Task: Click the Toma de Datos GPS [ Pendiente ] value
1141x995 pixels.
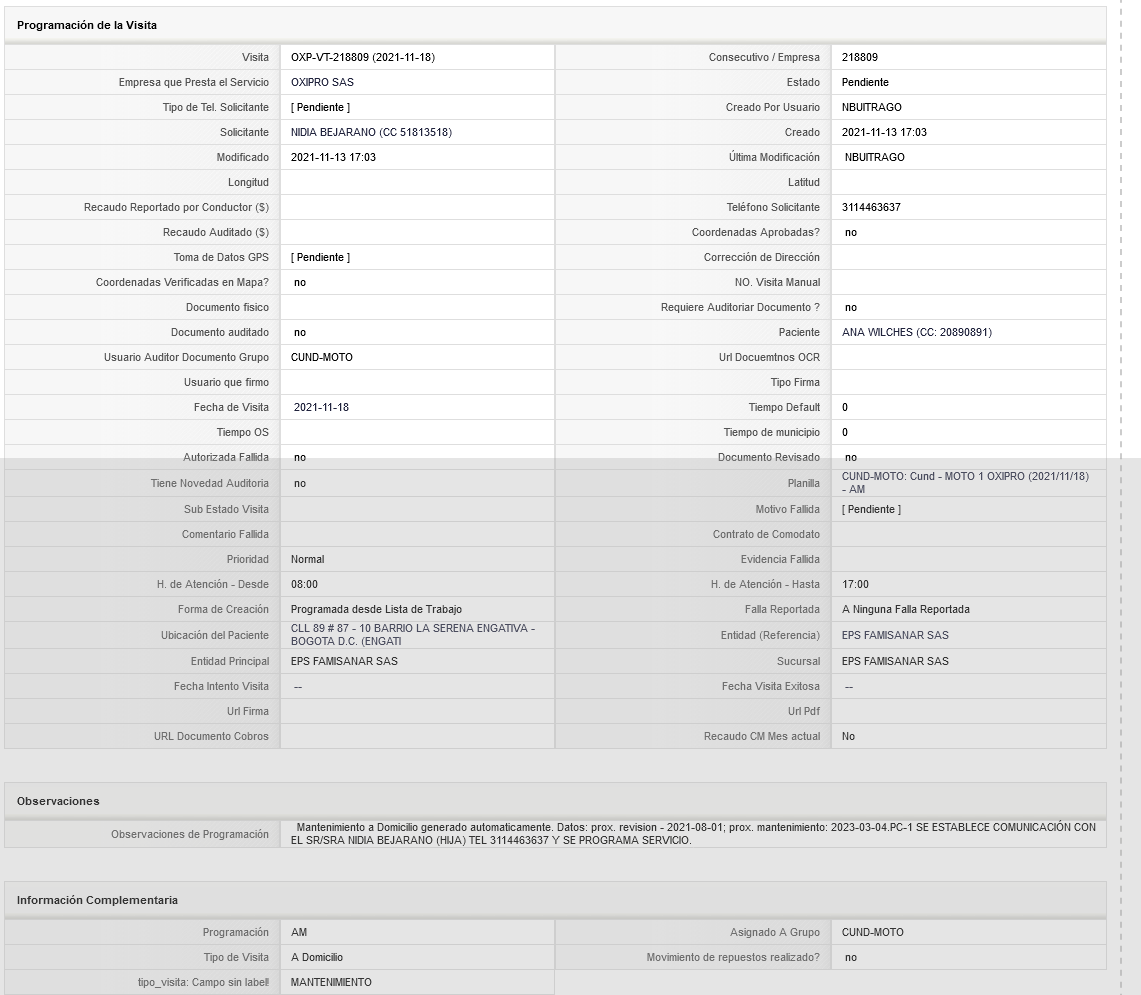Action: (320, 257)
